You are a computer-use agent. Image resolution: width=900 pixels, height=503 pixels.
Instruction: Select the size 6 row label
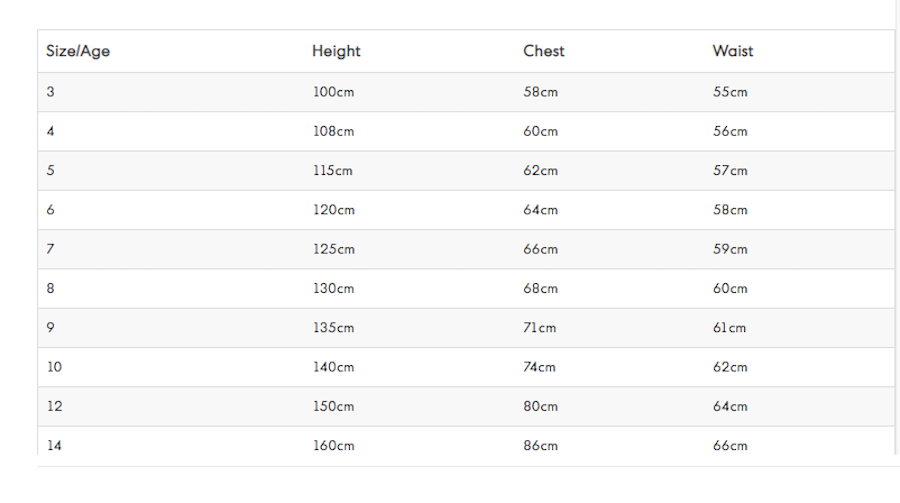pyautogui.click(x=51, y=210)
